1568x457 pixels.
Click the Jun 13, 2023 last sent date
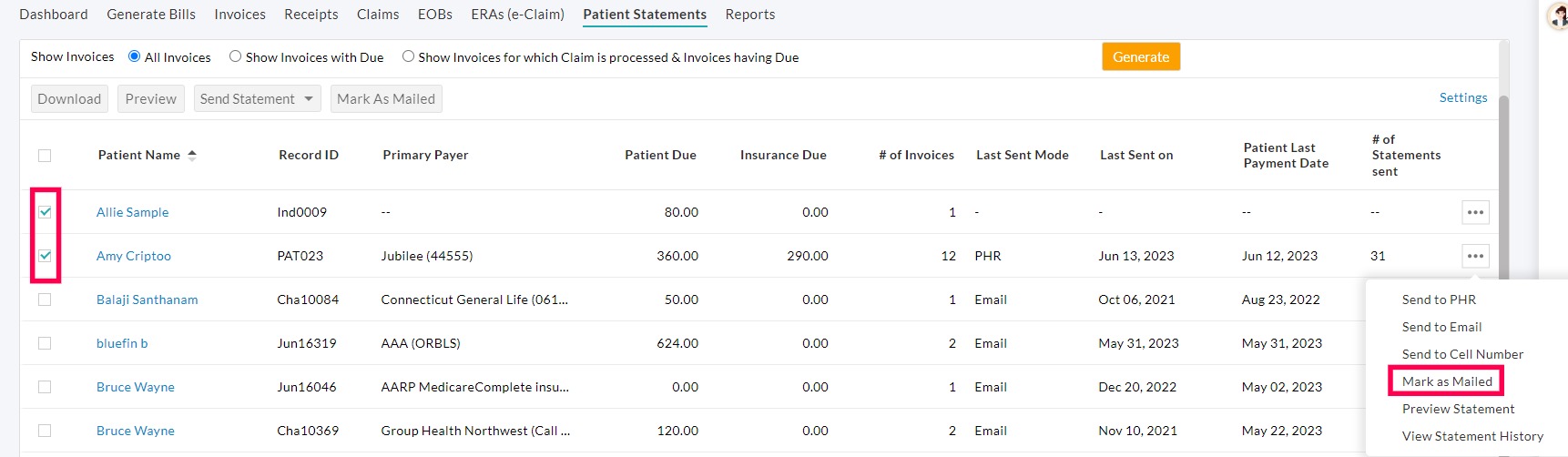(x=1136, y=256)
